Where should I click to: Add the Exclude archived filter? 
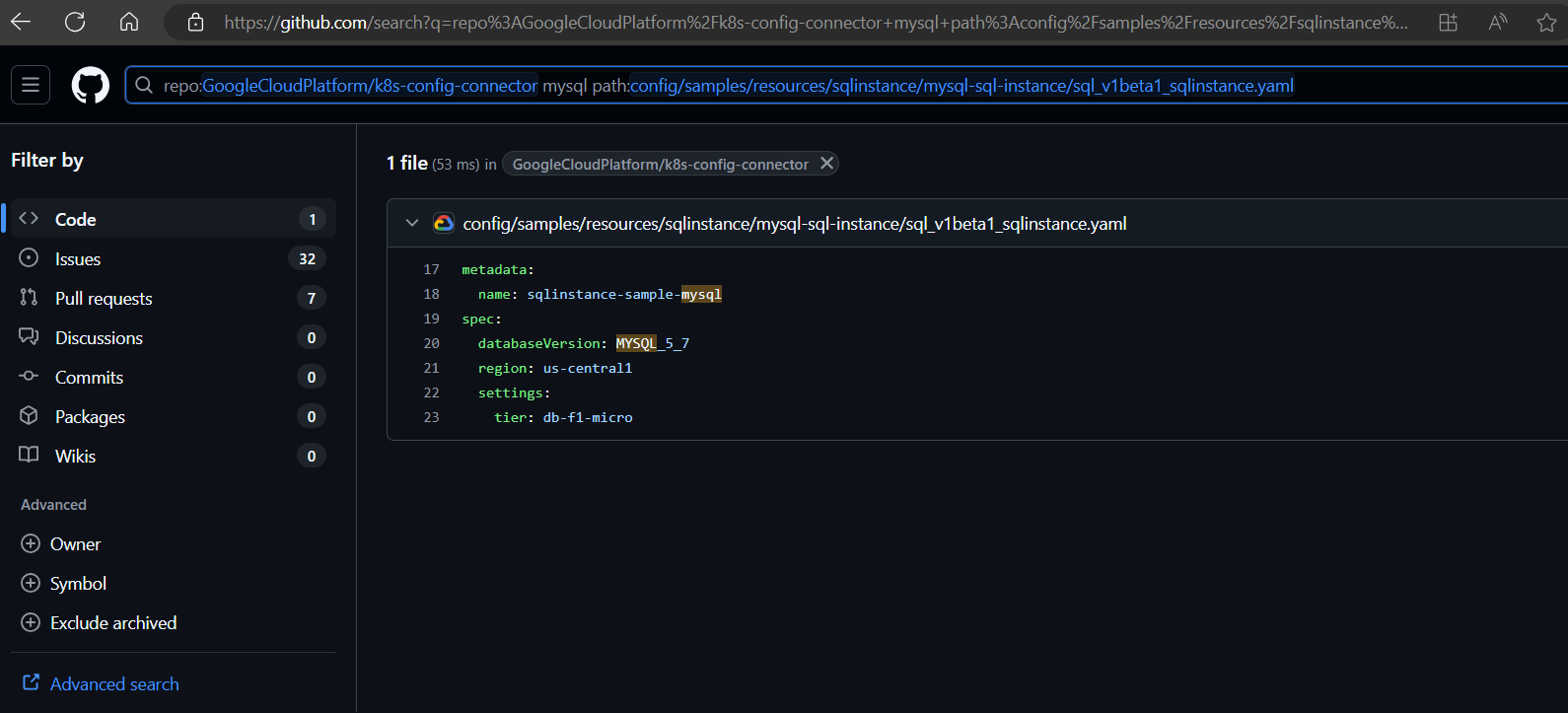(x=99, y=622)
